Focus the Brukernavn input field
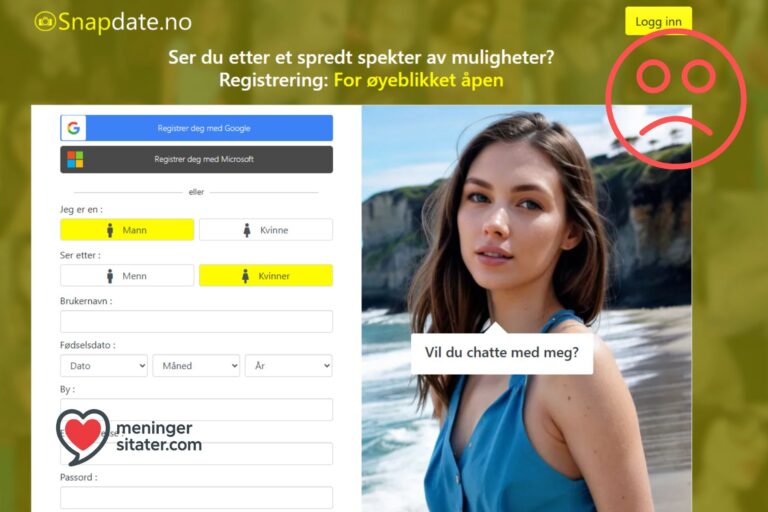 tap(196, 321)
